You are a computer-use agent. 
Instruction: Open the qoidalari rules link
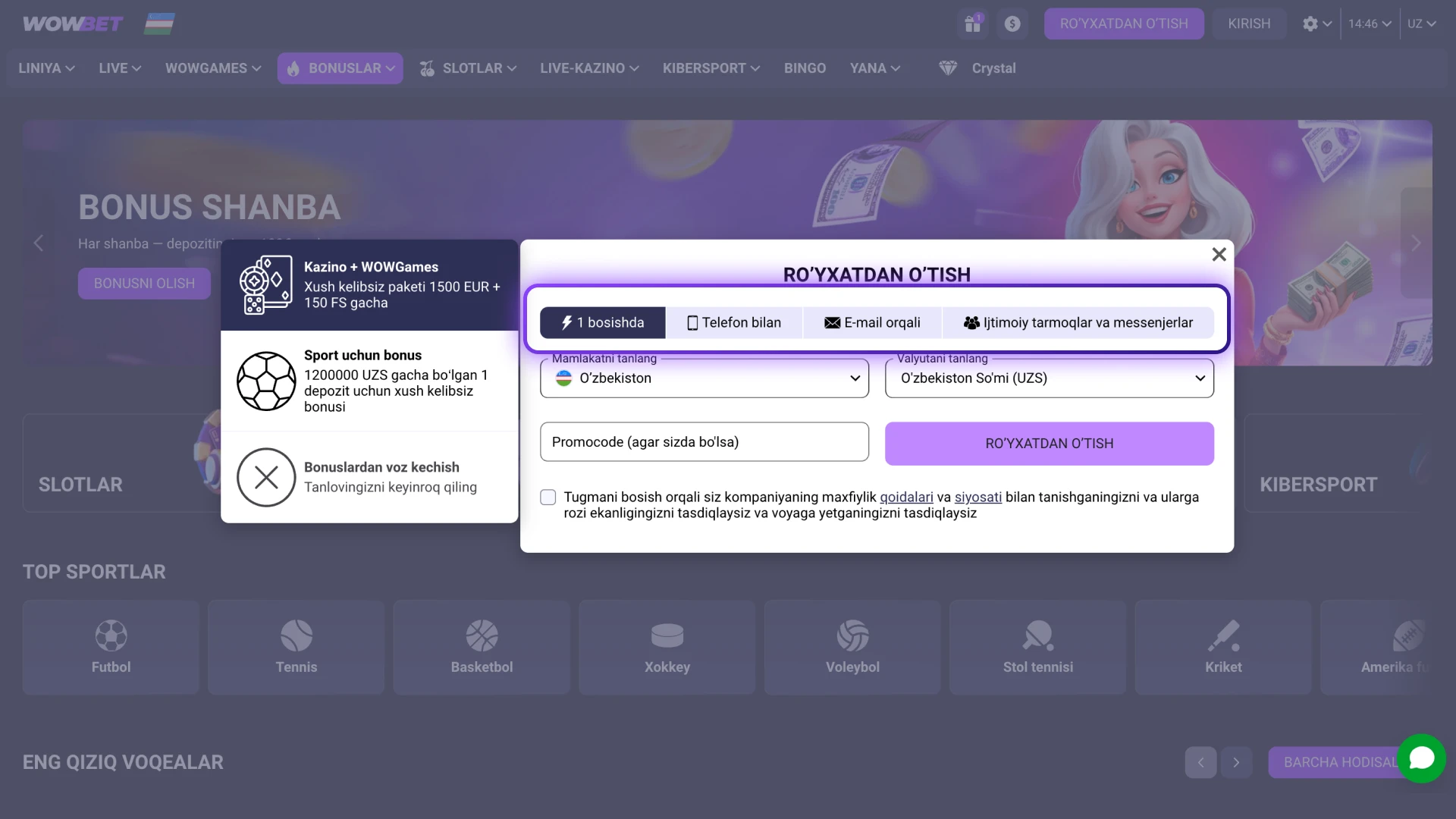[x=906, y=497]
